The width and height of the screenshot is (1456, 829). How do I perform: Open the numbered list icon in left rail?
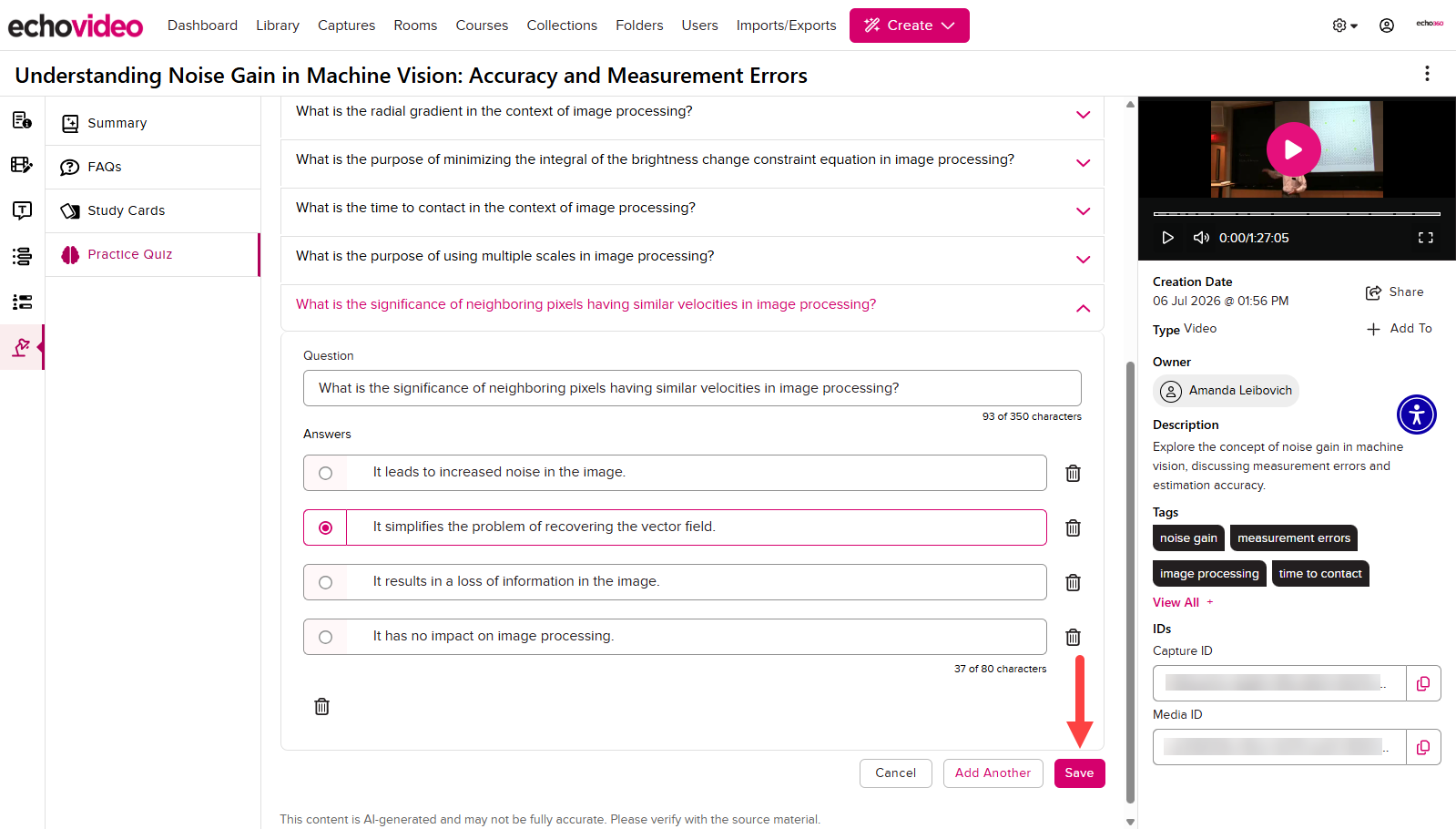point(22,302)
